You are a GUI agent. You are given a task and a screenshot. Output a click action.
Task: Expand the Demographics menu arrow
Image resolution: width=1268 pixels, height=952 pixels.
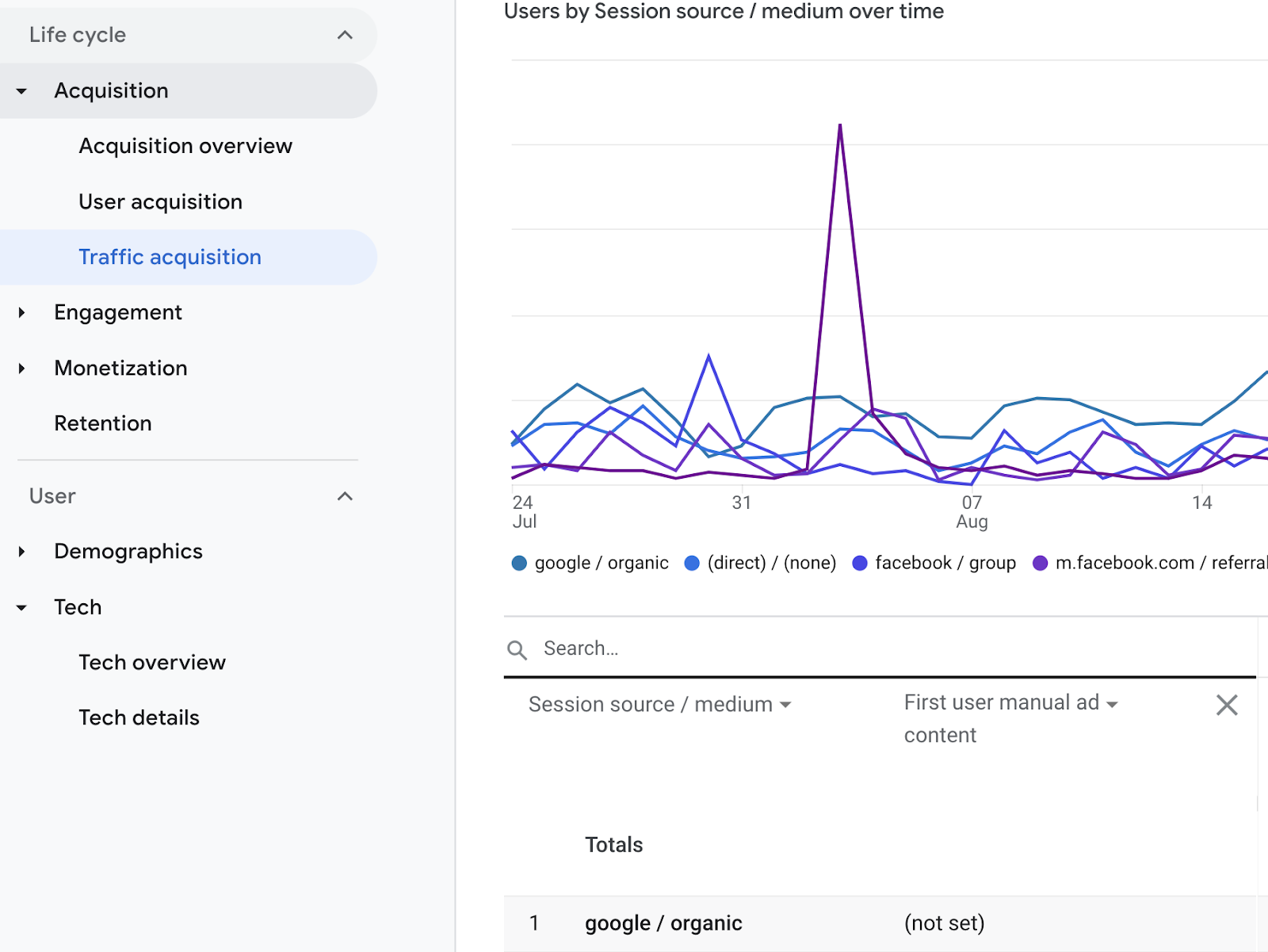pyautogui.click(x=21, y=552)
